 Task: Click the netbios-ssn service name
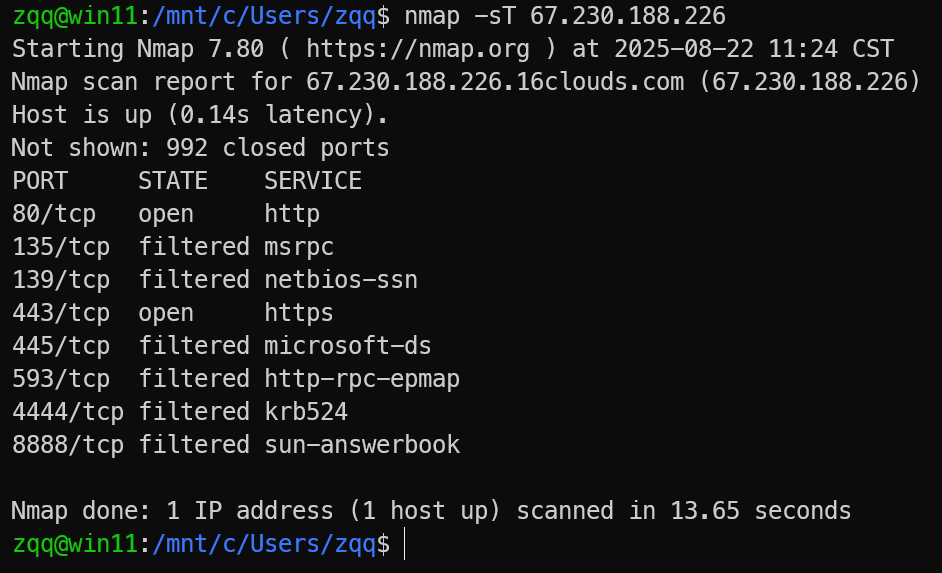[x=340, y=280]
